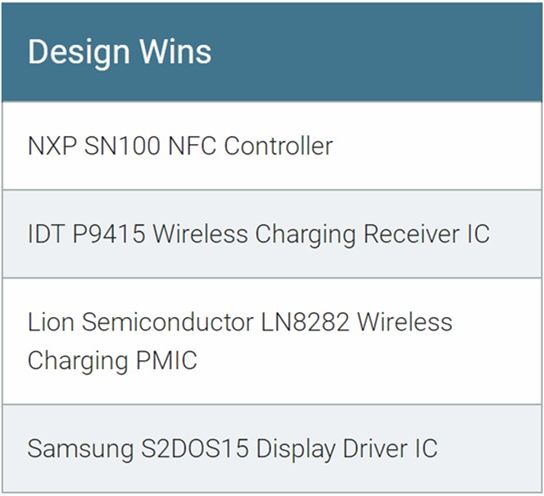Screen dimensions: 544x496
Task: Select the Lion Semiconductor LN8282 row
Action: point(272,341)
